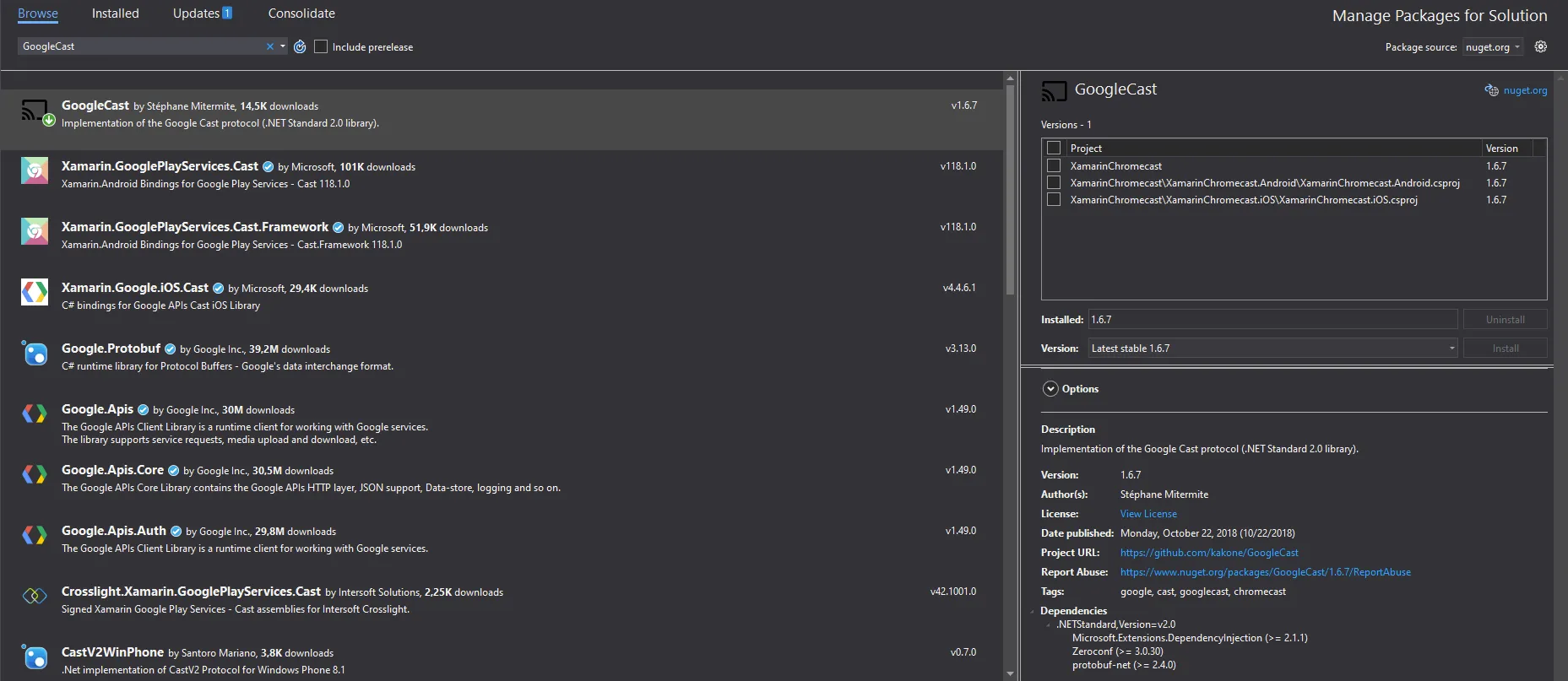Screen dimensions: 1568x681
Task: Select the GoogleCast package title
Action: click(x=95, y=105)
